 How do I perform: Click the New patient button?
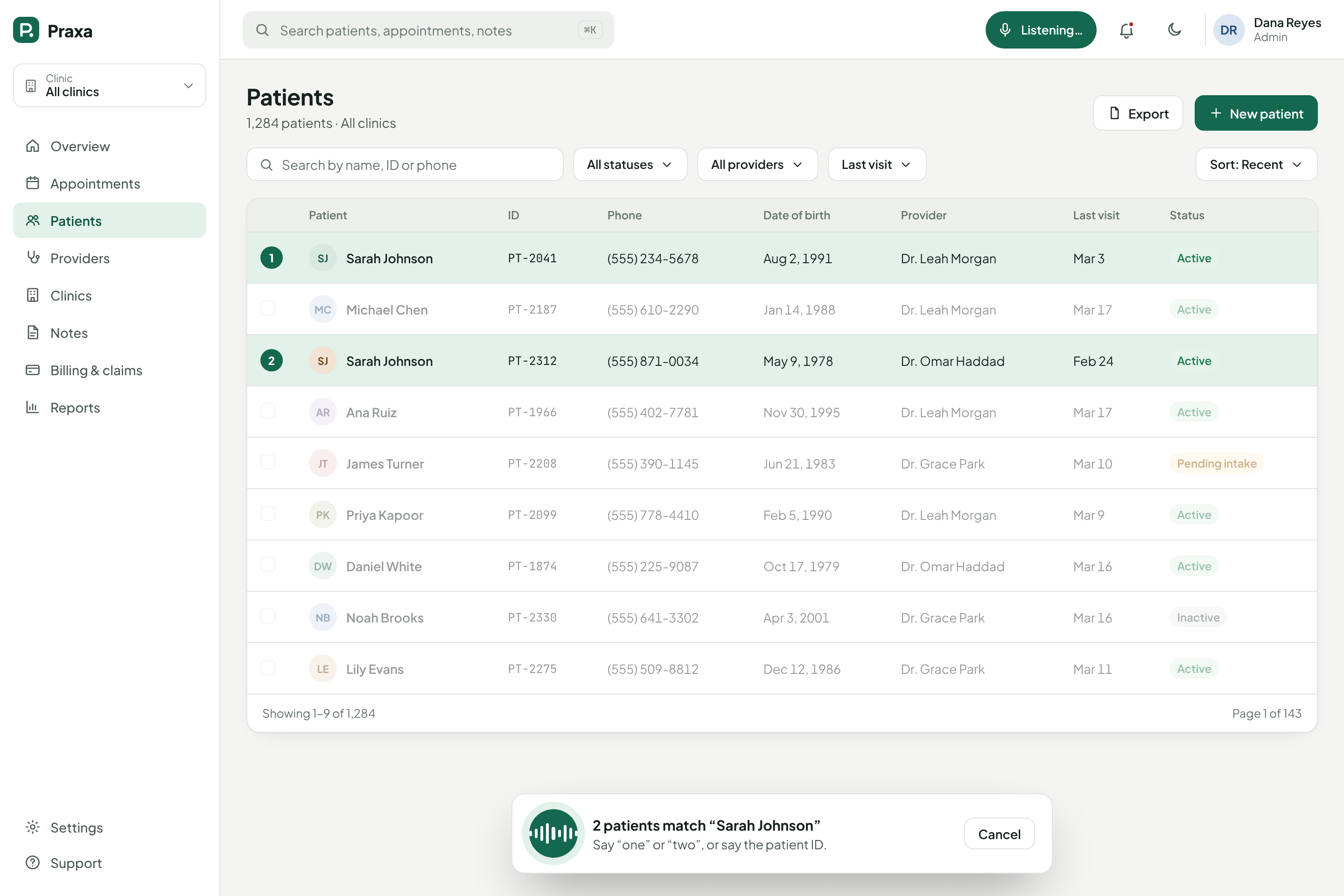(1256, 113)
